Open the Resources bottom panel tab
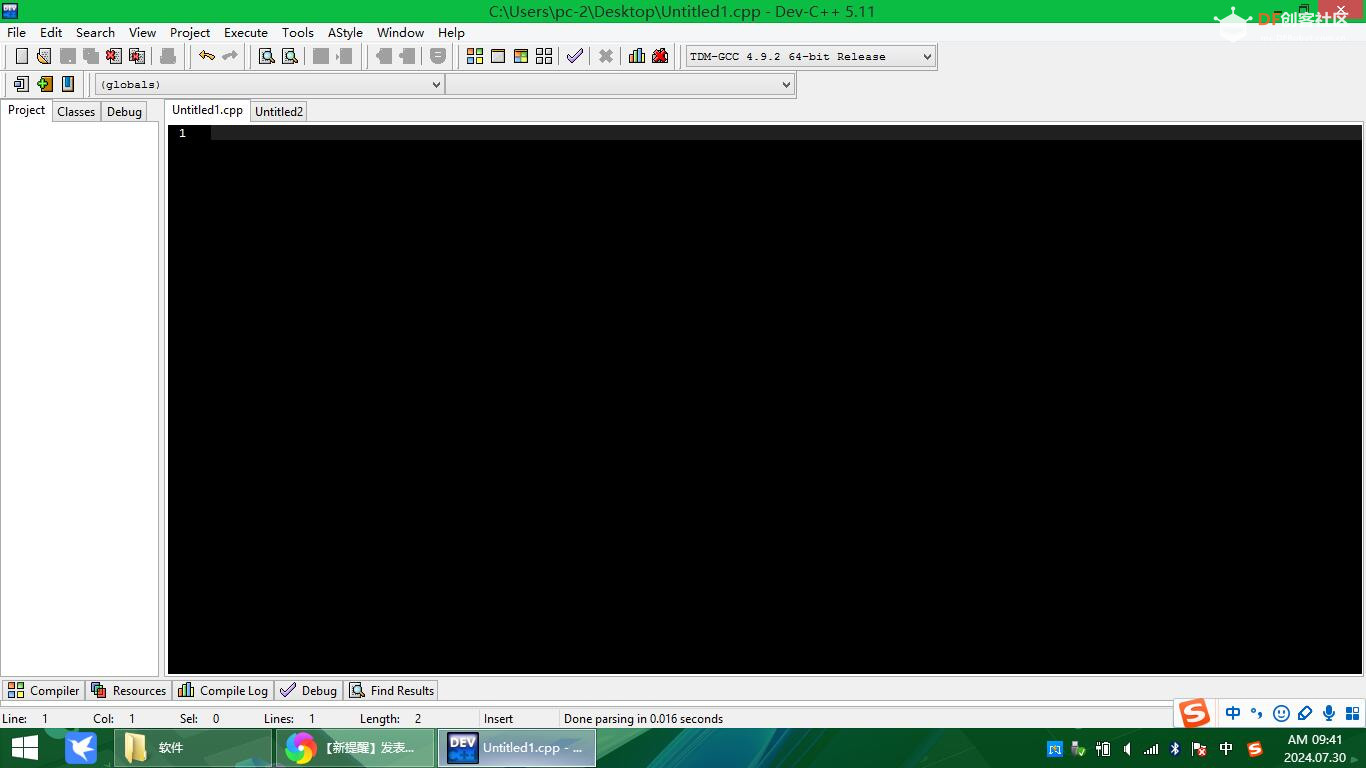Image resolution: width=1366 pixels, height=768 pixels. tap(128, 690)
